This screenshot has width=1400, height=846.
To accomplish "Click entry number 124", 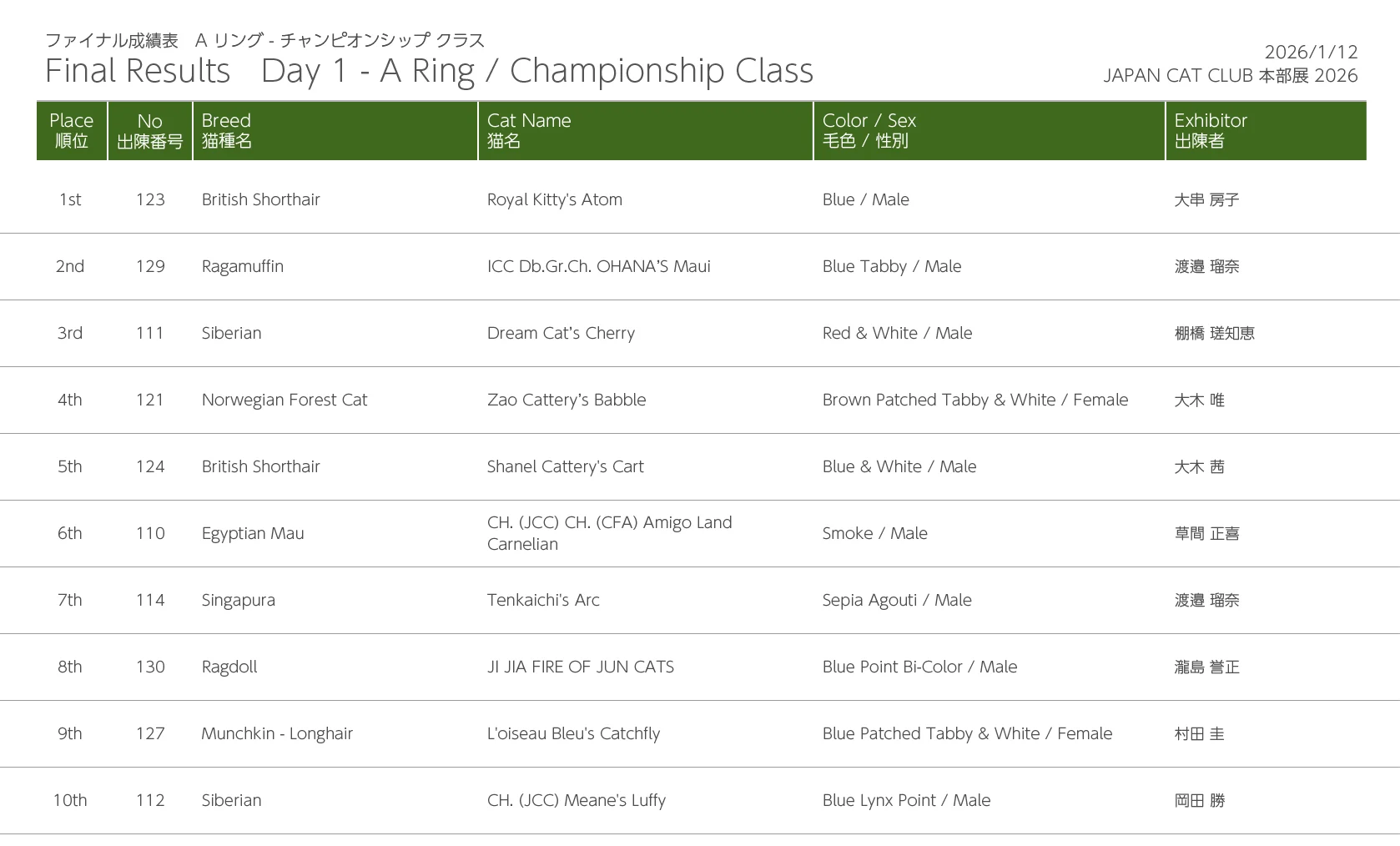I will pyautogui.click(x=150, y=466).
